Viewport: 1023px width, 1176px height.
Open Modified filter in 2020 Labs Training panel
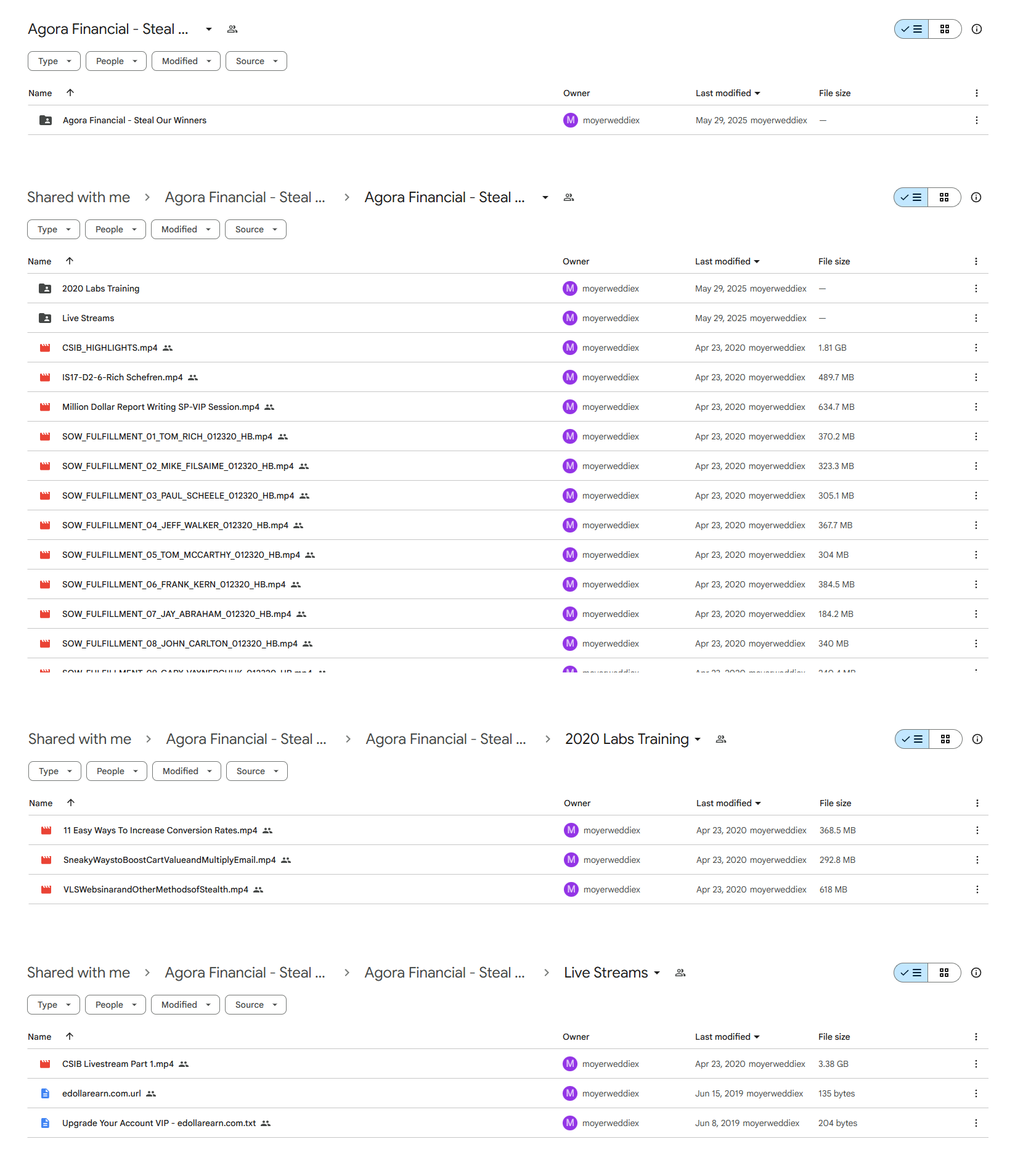click(187, 771)
